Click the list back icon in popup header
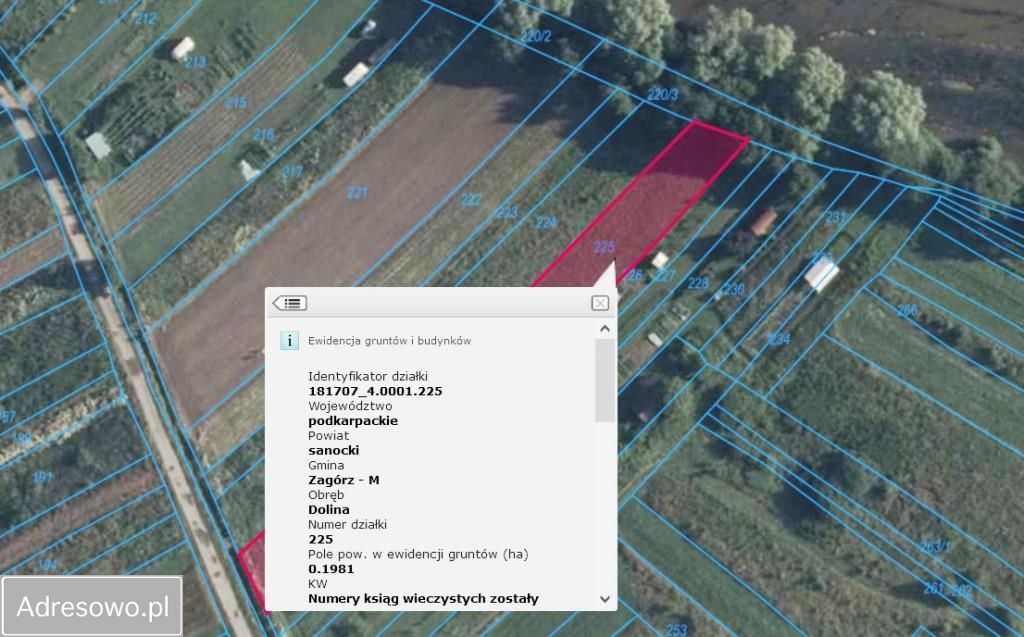 point(290,303)
